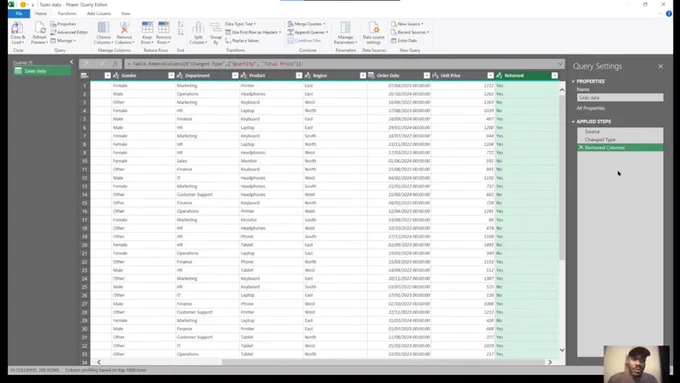Open the Returned column filter dropdown

[x=555, y=75]
